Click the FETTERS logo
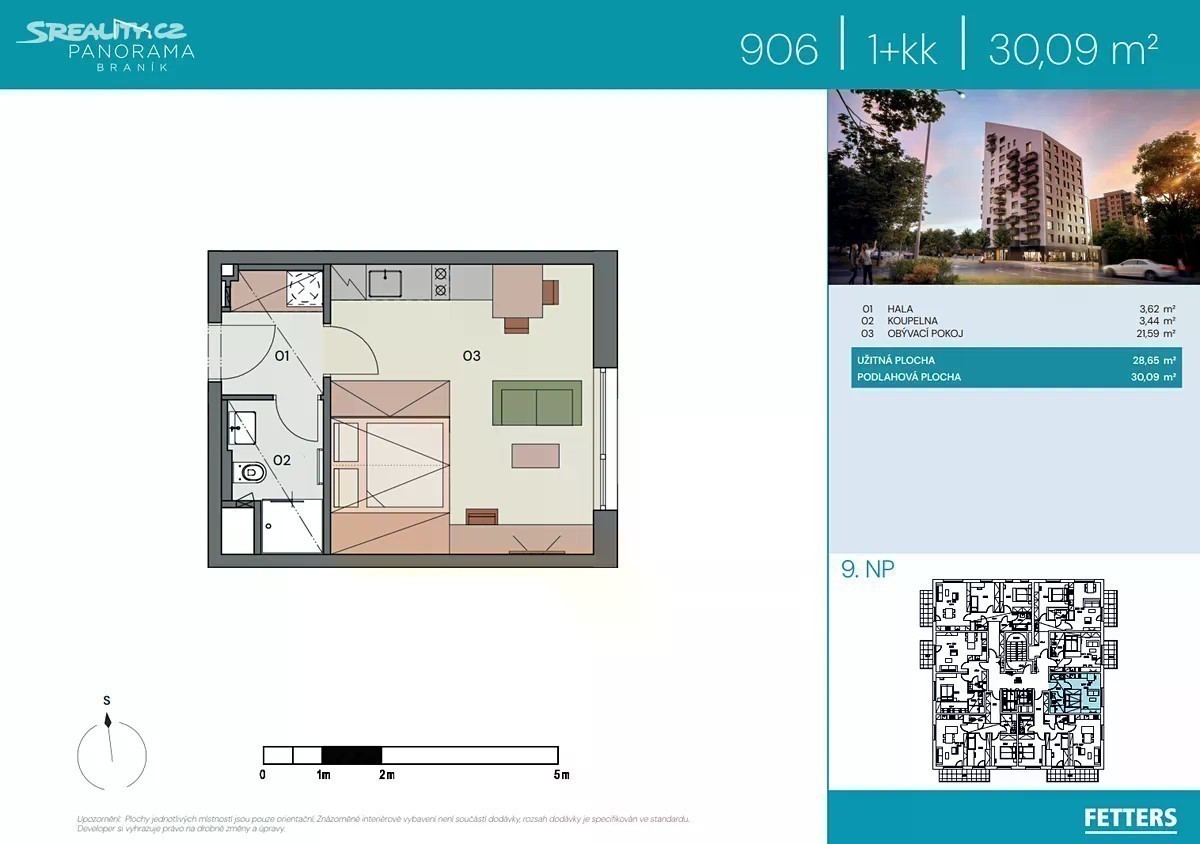Viewport: 1200px width, 844px height. [1130, 817]
